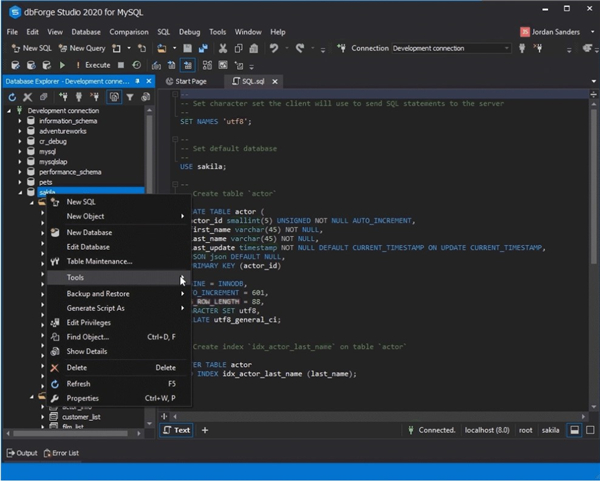The image size is (600, 481).
Task: Expand the adventureworks database node
Action: (x=20, y=131)
